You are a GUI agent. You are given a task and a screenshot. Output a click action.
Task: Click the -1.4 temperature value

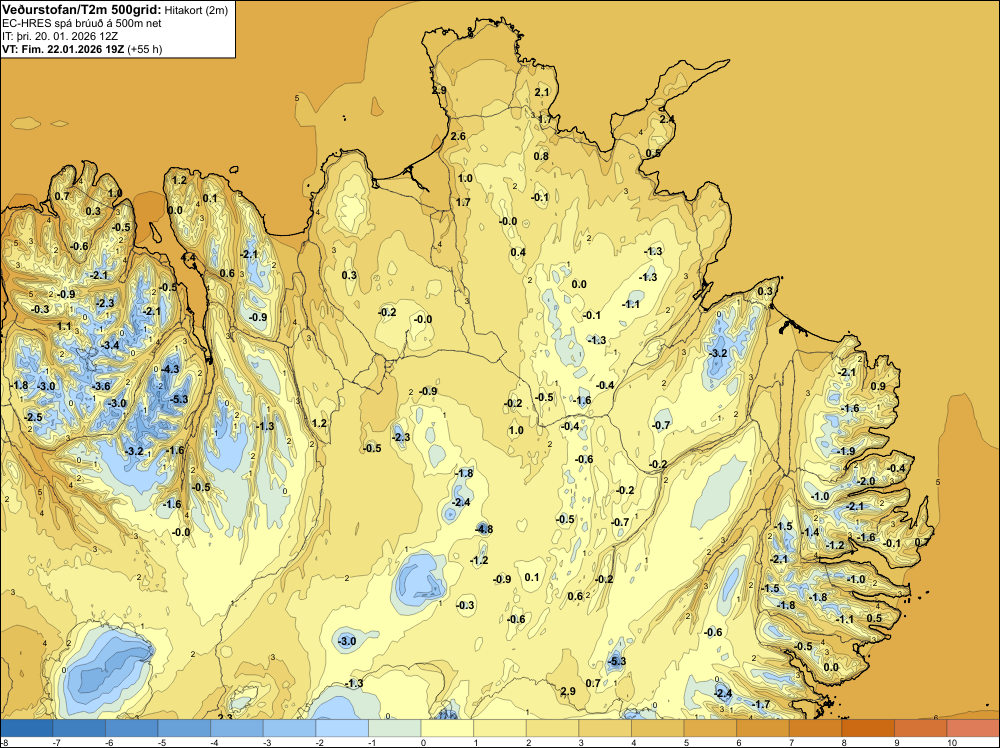(x=811, y=532)
